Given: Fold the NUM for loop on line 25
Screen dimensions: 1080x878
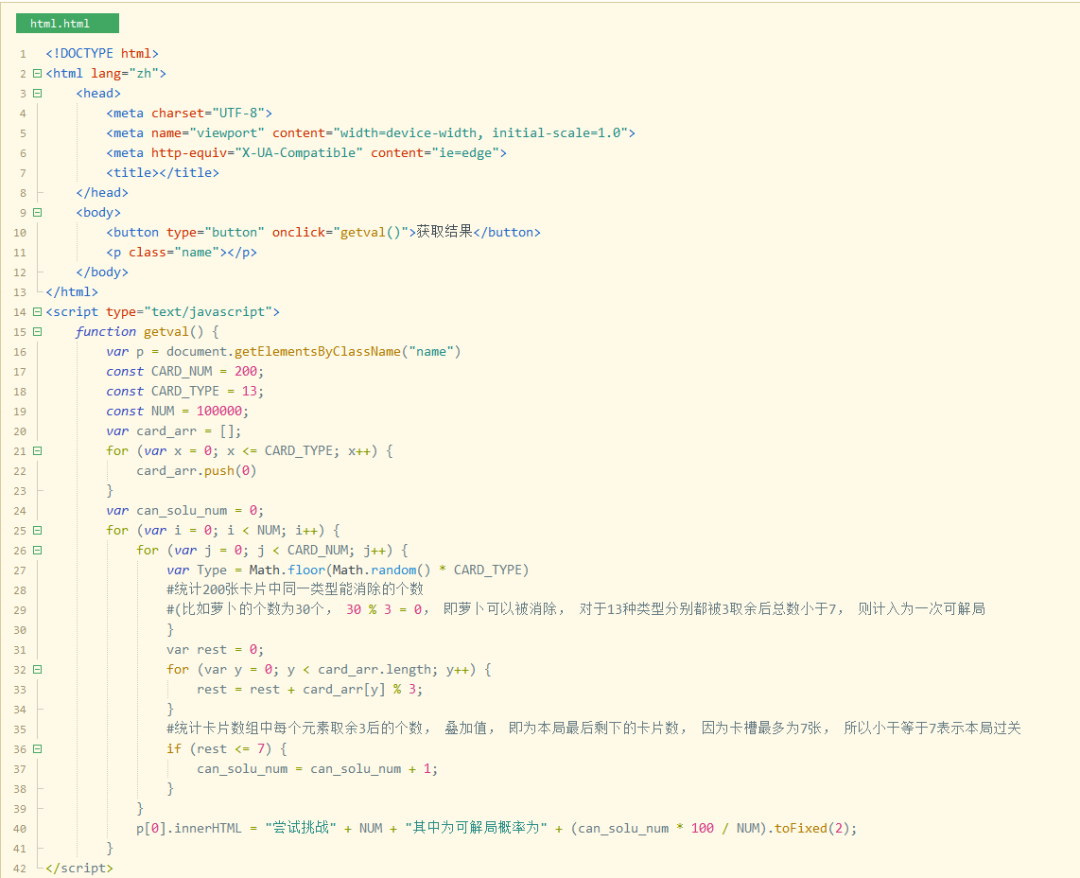Looking at the screenshot, I should tap(37, 530).
